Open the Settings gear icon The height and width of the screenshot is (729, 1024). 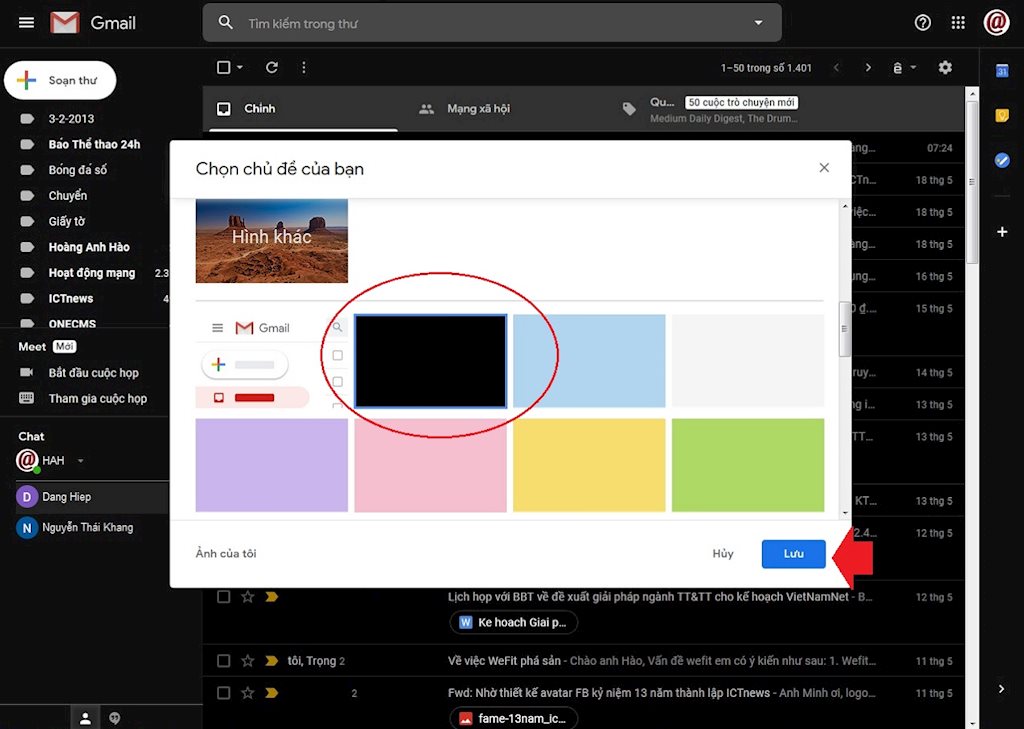click(945, 67)
